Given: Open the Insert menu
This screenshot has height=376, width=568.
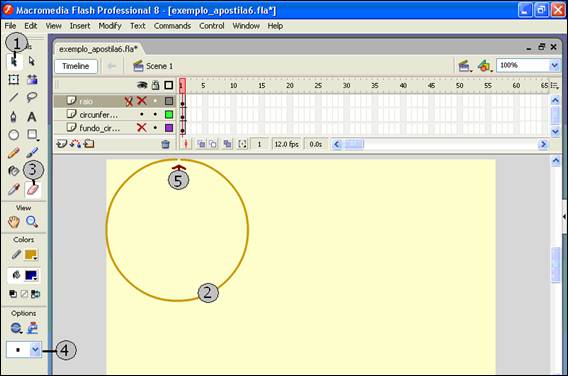Looking at the screenshot, I should 80,26.
